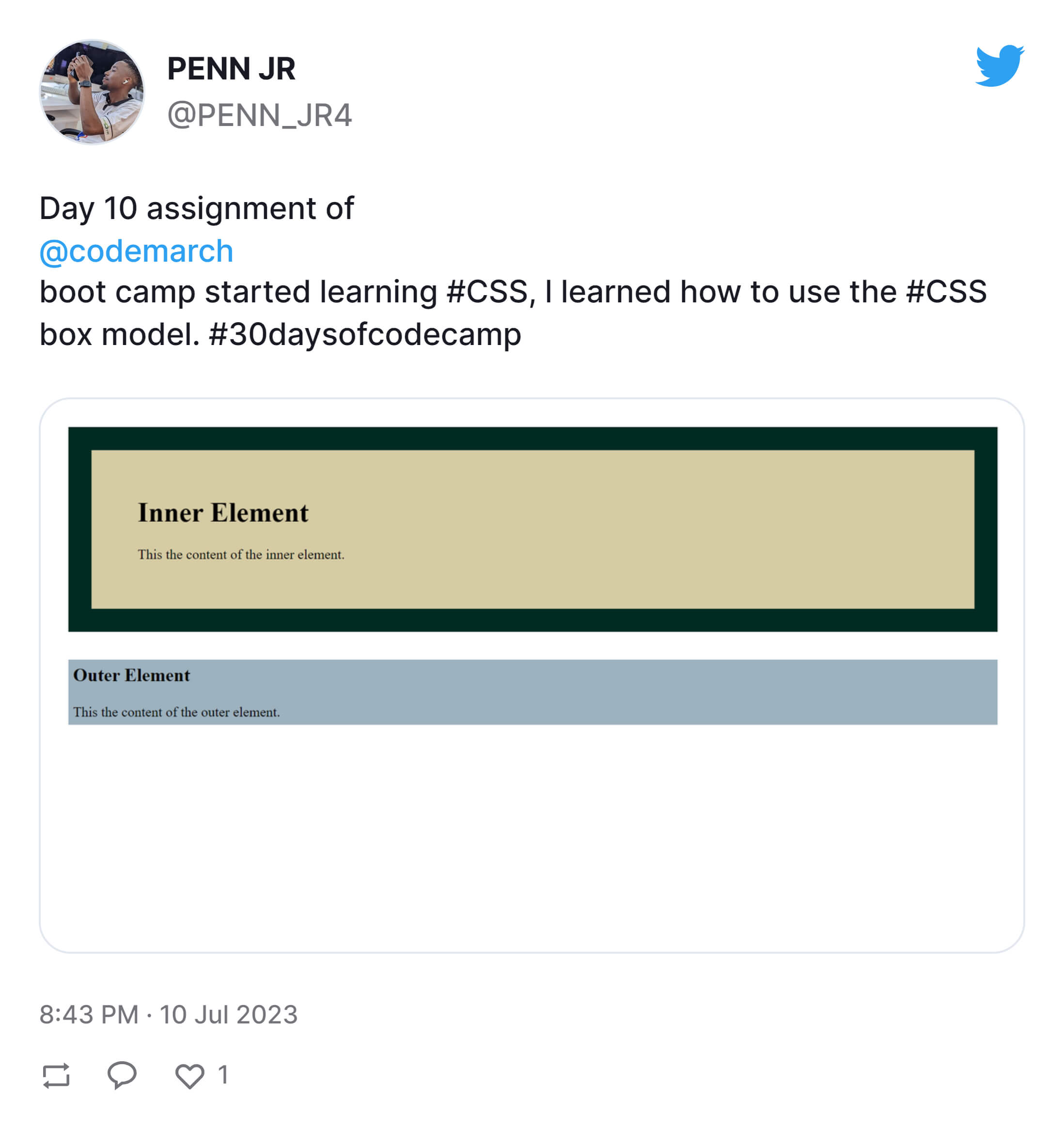This screenshot has width=1064, height=1132.
Task: Click the Outer Element heading in image
Action: [131, 676]
